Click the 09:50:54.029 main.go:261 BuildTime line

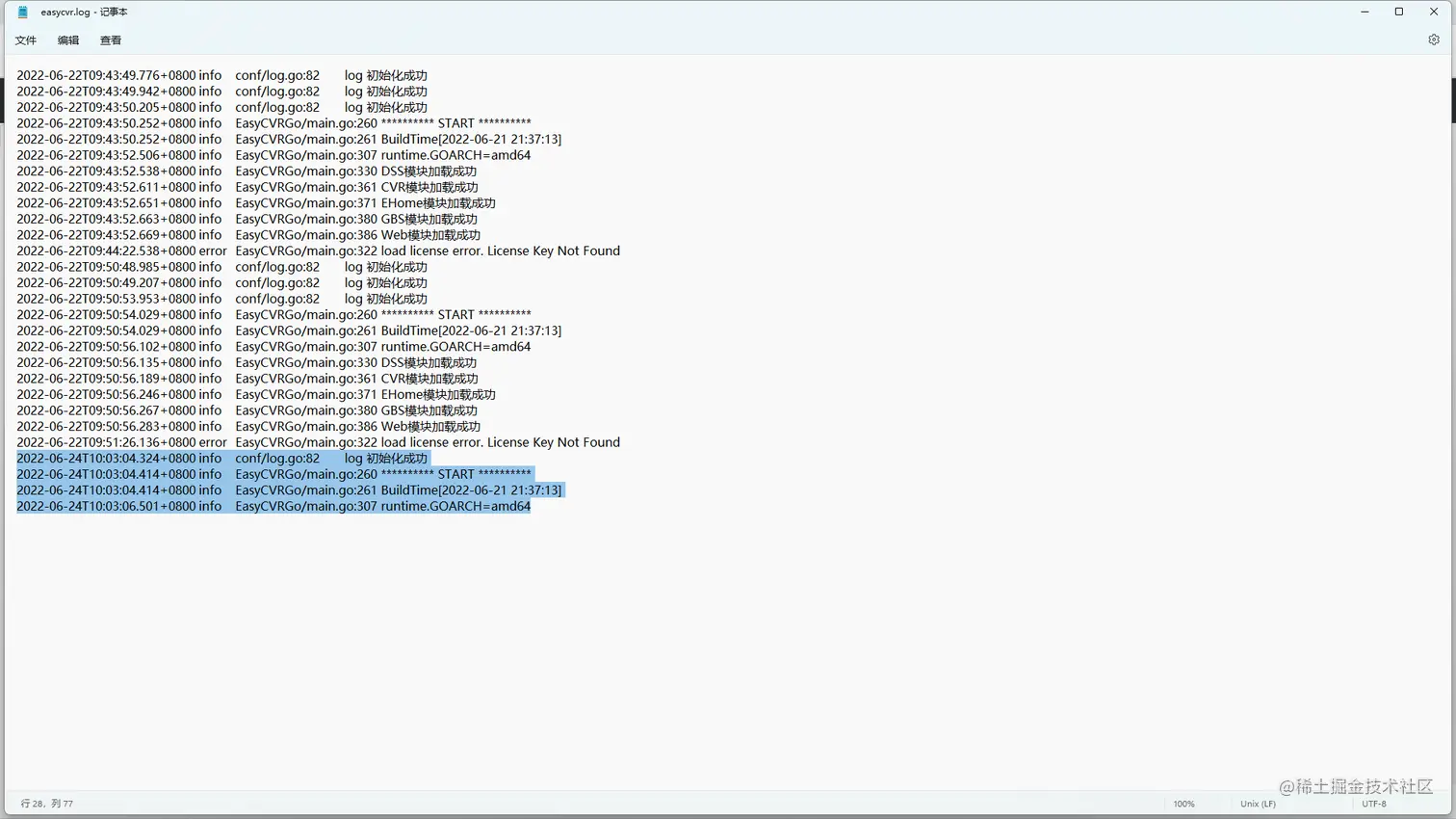(289, 330)
